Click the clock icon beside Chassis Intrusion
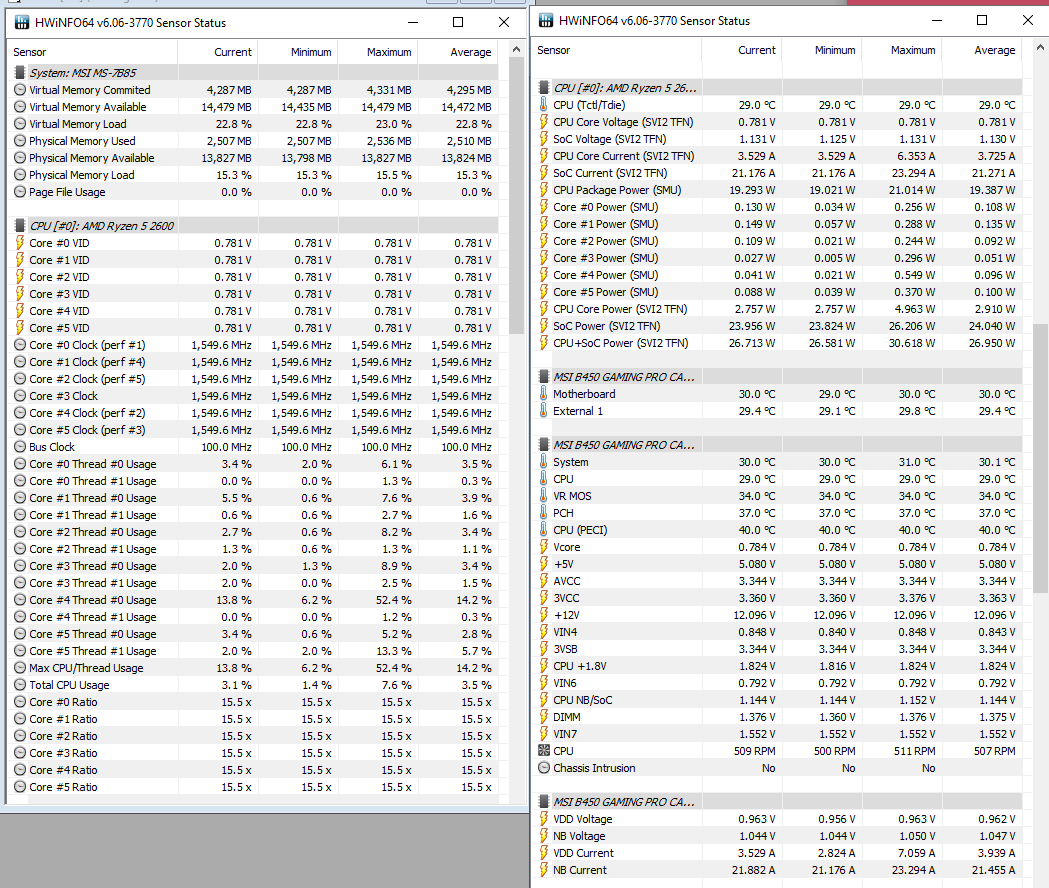Image resolution: width=1049 pixels, height=888 pixels. click(x=544, y=768)
